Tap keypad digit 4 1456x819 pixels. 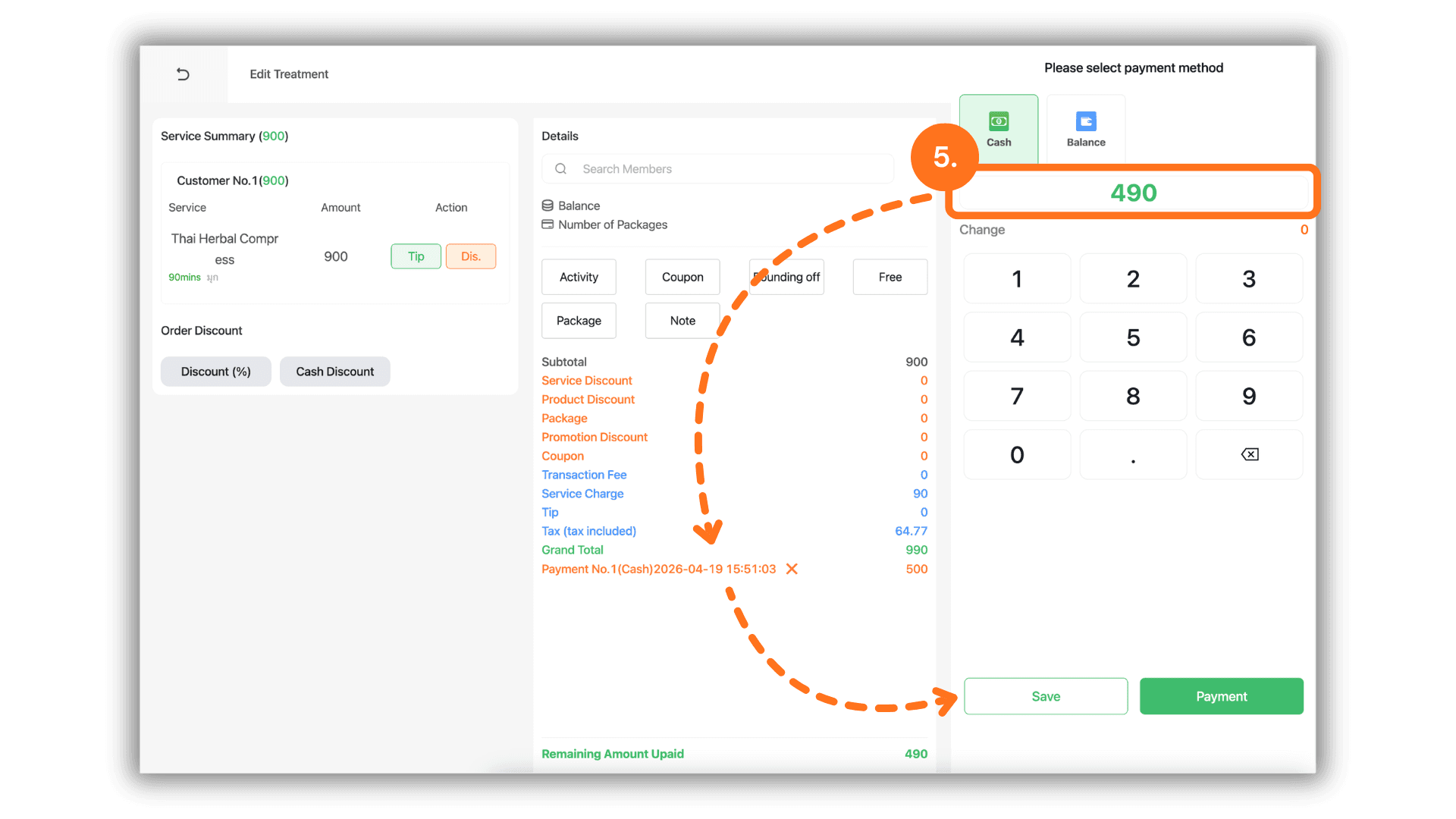point(1017,337)
